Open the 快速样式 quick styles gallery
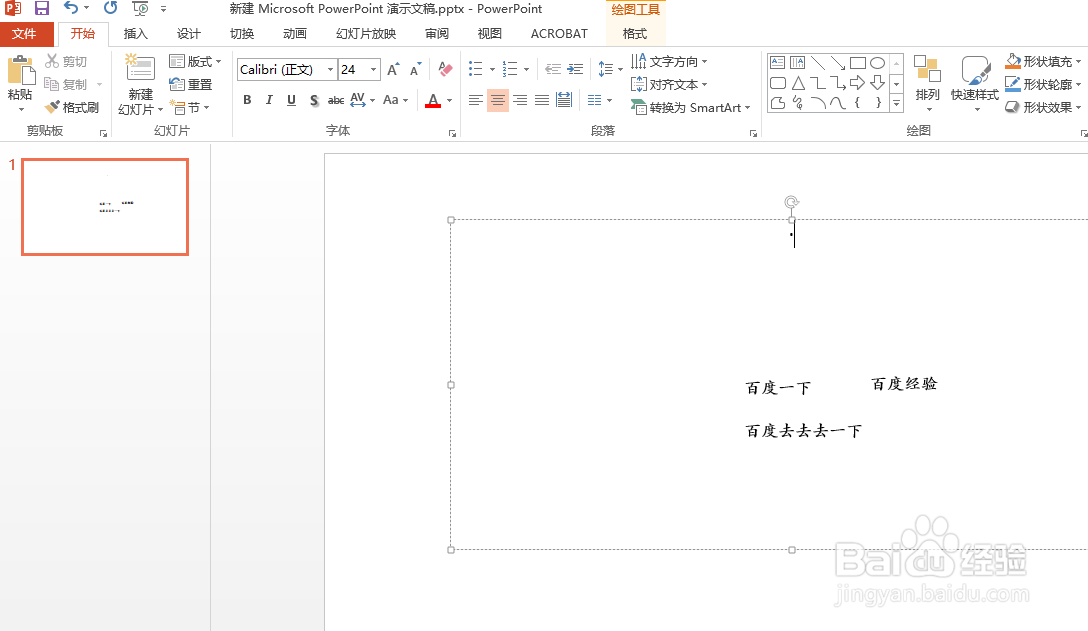The height and width of the screenshot is (631, 1088). click(975, 83)
